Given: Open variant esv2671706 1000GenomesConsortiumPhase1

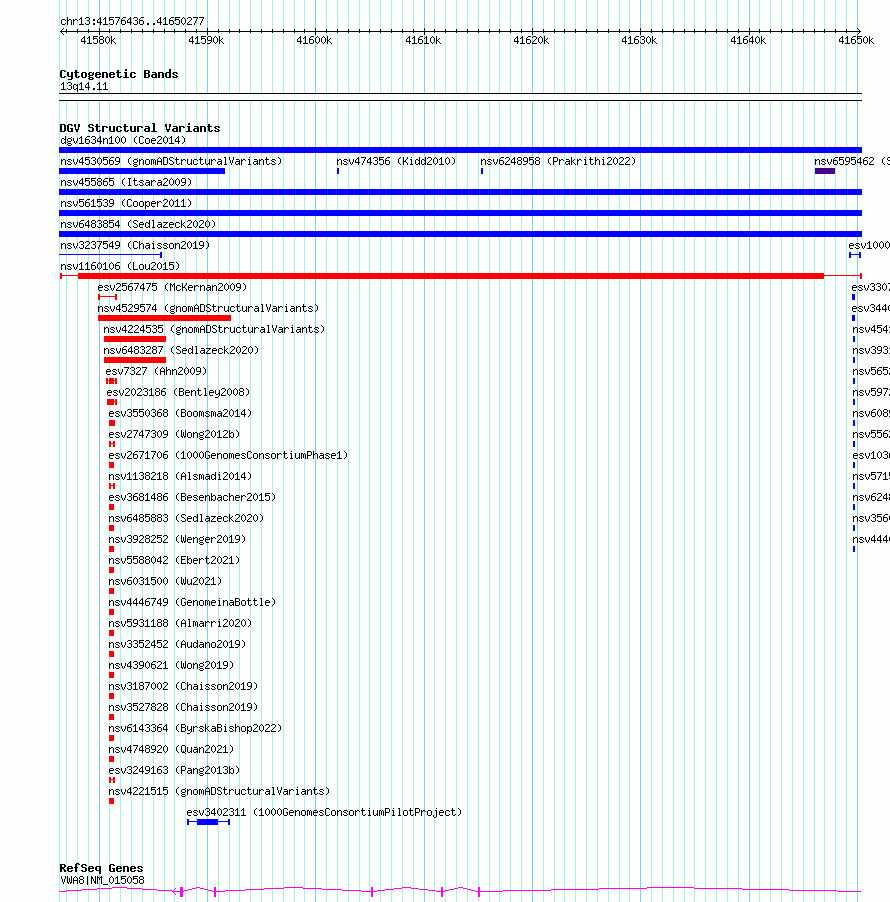Looking at the screenshot, I should (228, 455).
